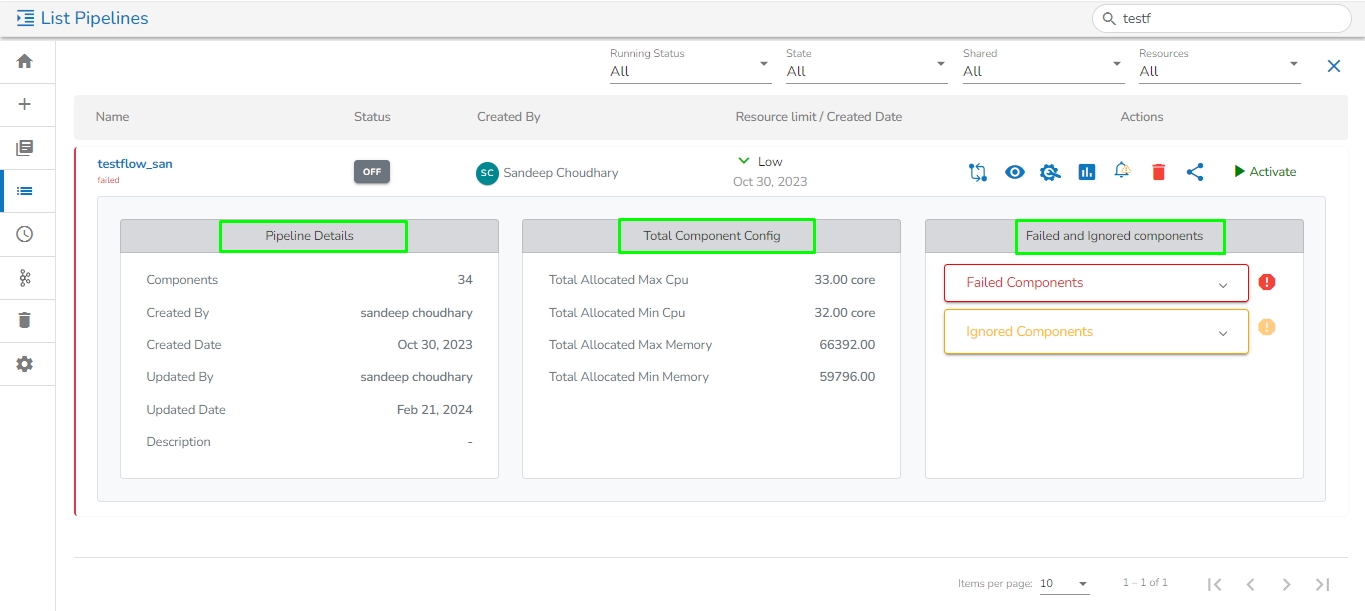The height and width of the screenshot is (611, 1365).
Task: Click the alert bell icon in Actions
Action: (x=1122, y=171)
